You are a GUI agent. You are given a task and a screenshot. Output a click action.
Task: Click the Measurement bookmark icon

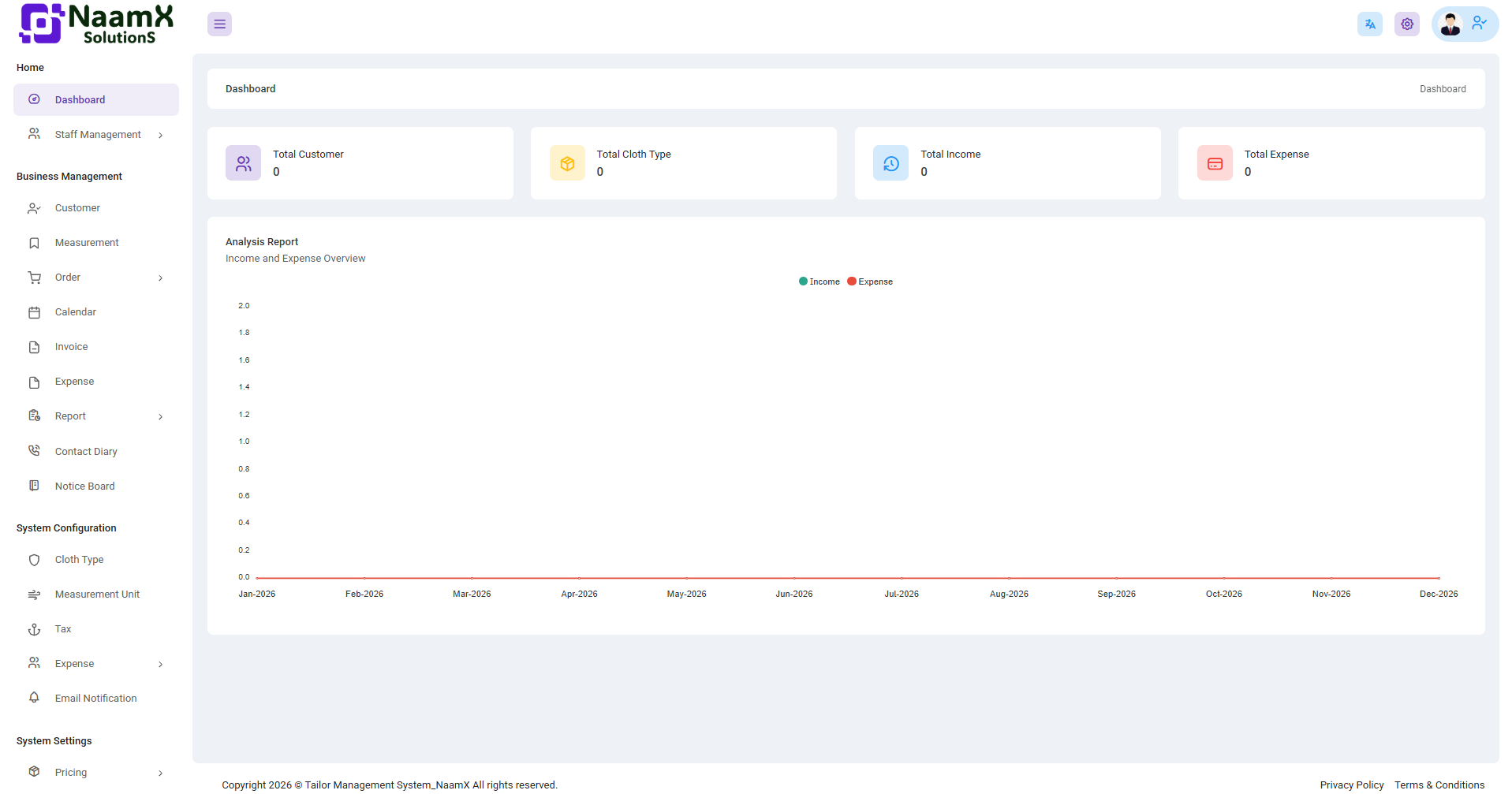34,244
